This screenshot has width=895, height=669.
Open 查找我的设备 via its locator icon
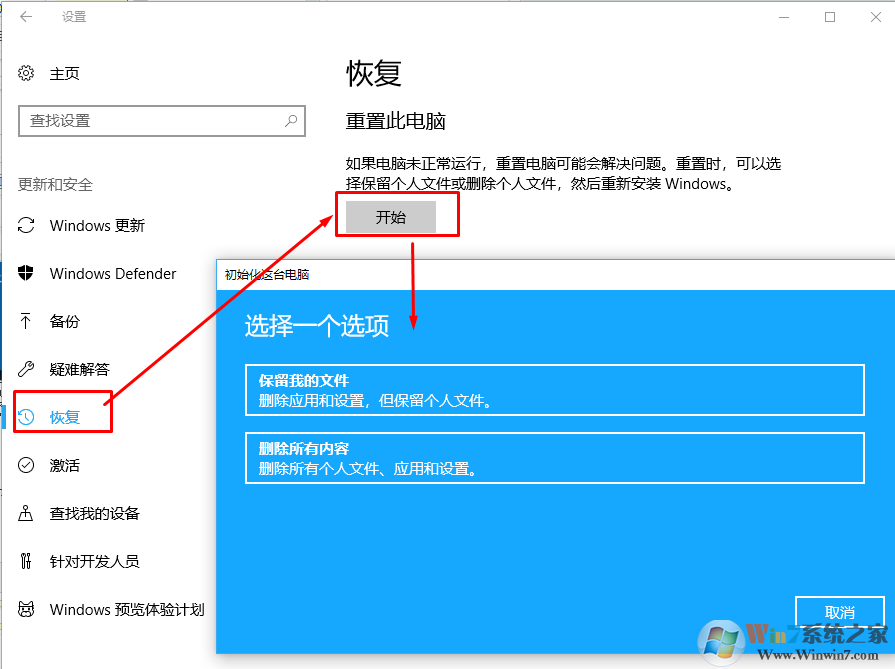tap(25, 513)
